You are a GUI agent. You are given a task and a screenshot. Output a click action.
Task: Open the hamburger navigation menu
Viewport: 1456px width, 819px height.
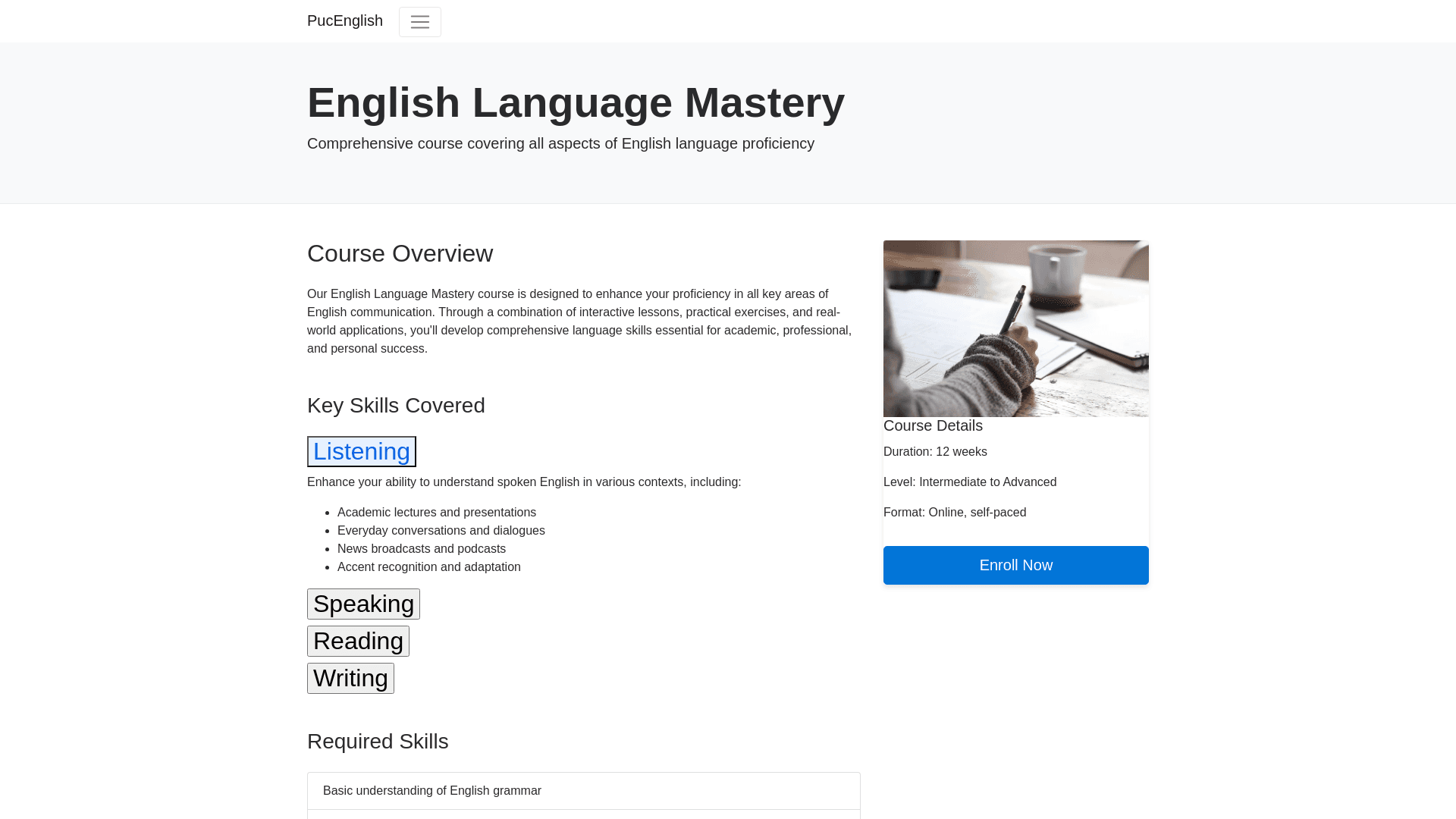click(x=419, y=22)
